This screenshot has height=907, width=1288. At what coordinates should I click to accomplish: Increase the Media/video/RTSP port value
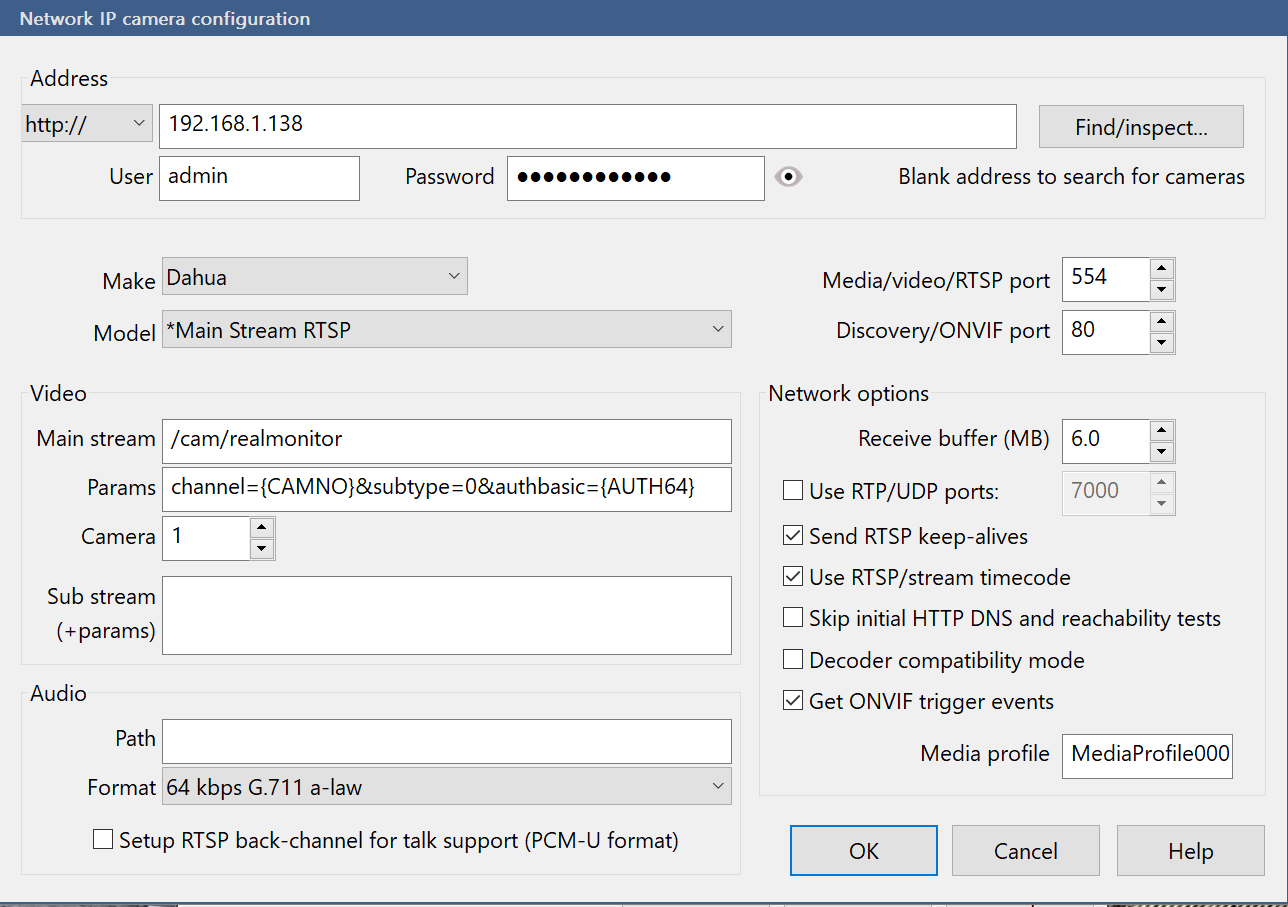pos(1161,268)
